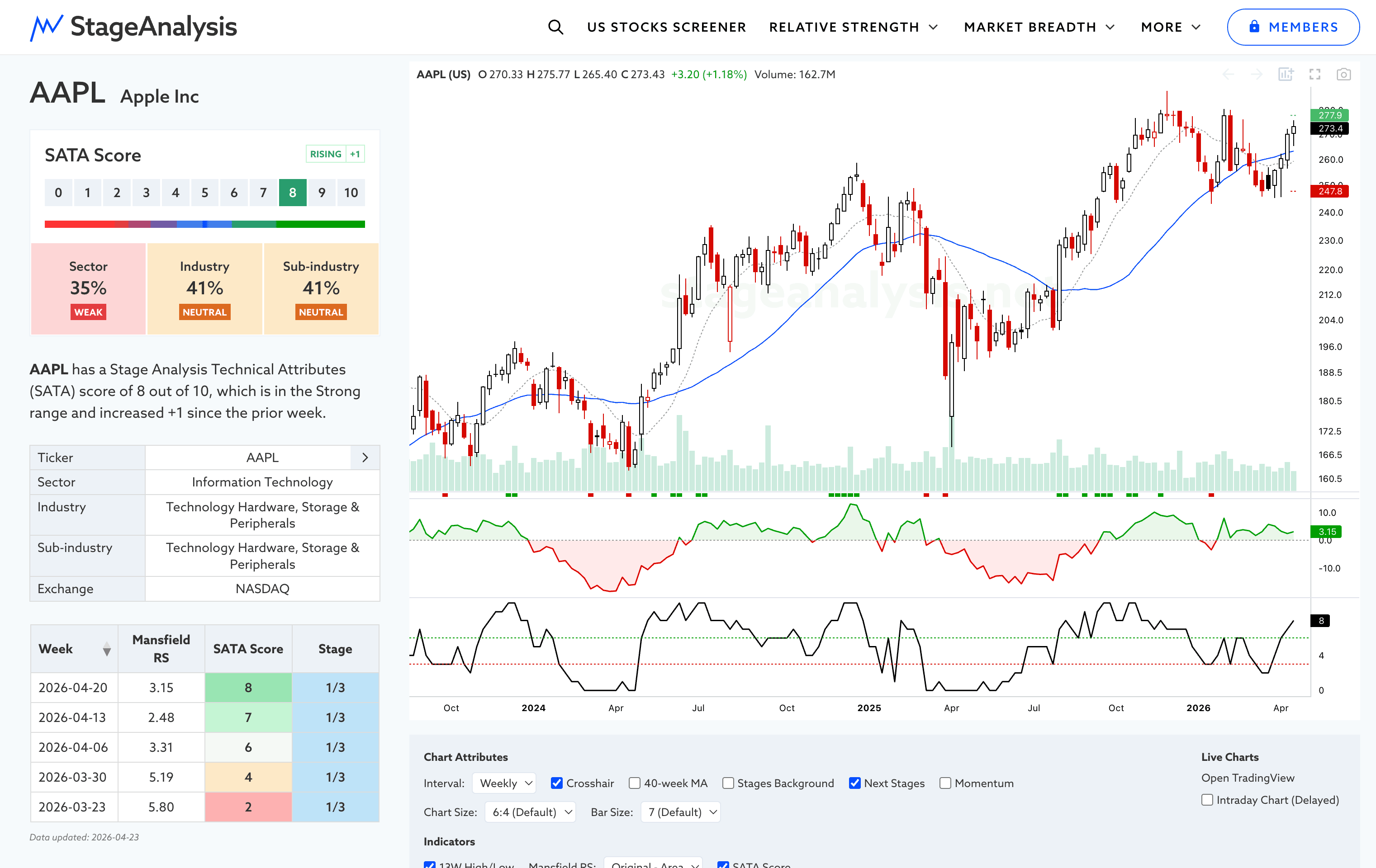Click the add chart comparison icon
The height and width of the screenshot is (868, 1376).
coord(1286,74)
